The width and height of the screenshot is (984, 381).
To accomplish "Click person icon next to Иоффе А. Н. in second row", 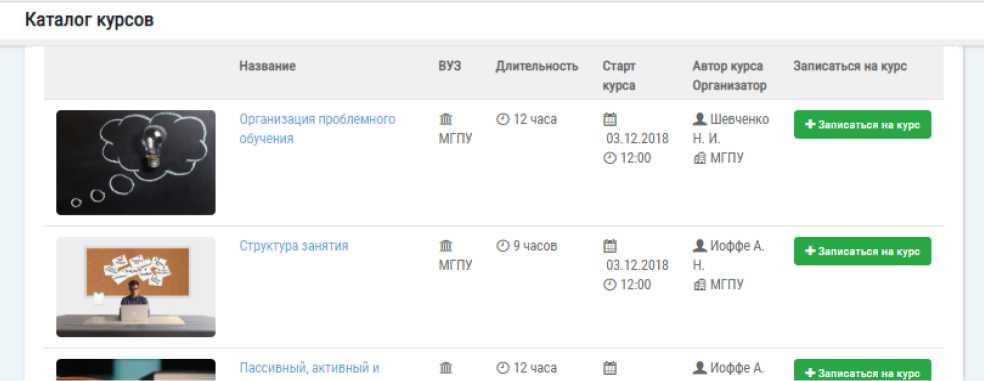I will 700,245.
